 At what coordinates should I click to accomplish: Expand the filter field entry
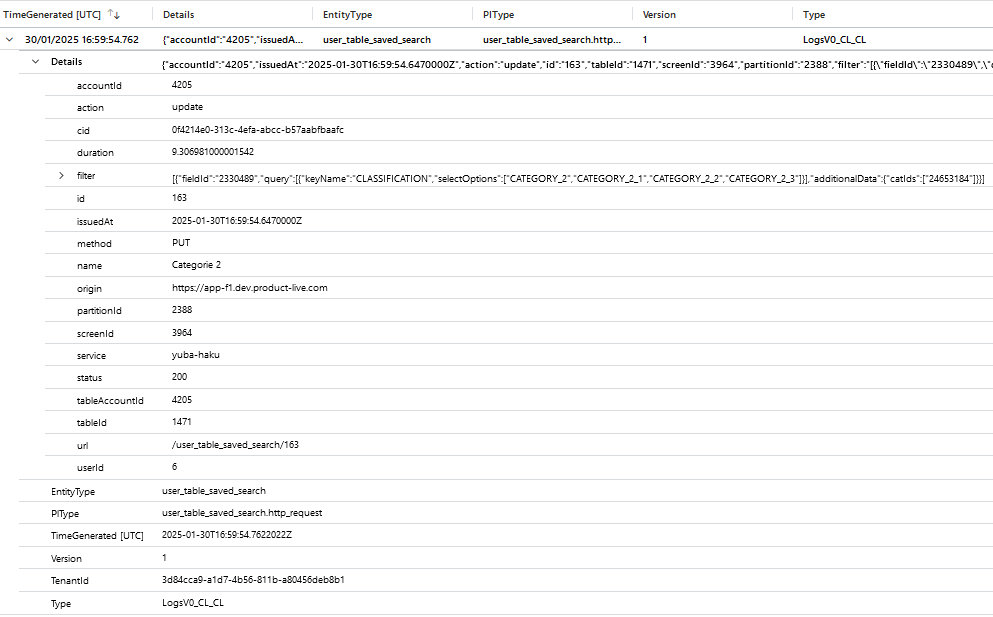pos(60,175)
